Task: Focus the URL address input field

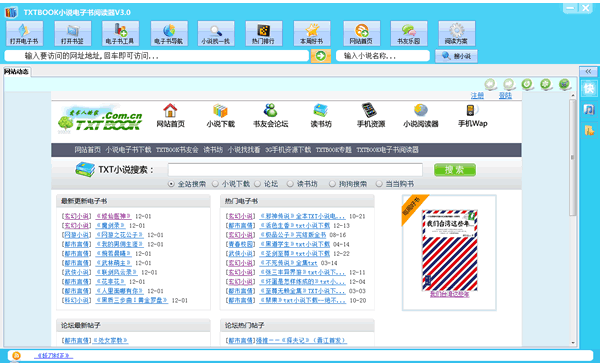Action: (x=156, y=56)
